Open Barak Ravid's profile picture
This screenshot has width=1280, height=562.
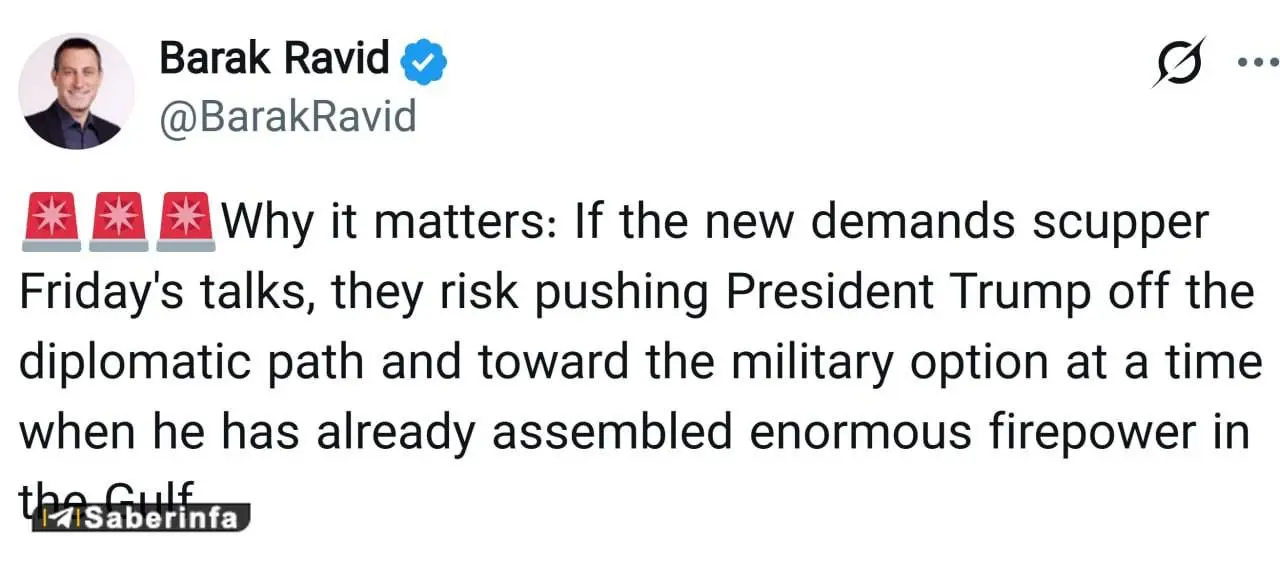click(x=77, y=90)
